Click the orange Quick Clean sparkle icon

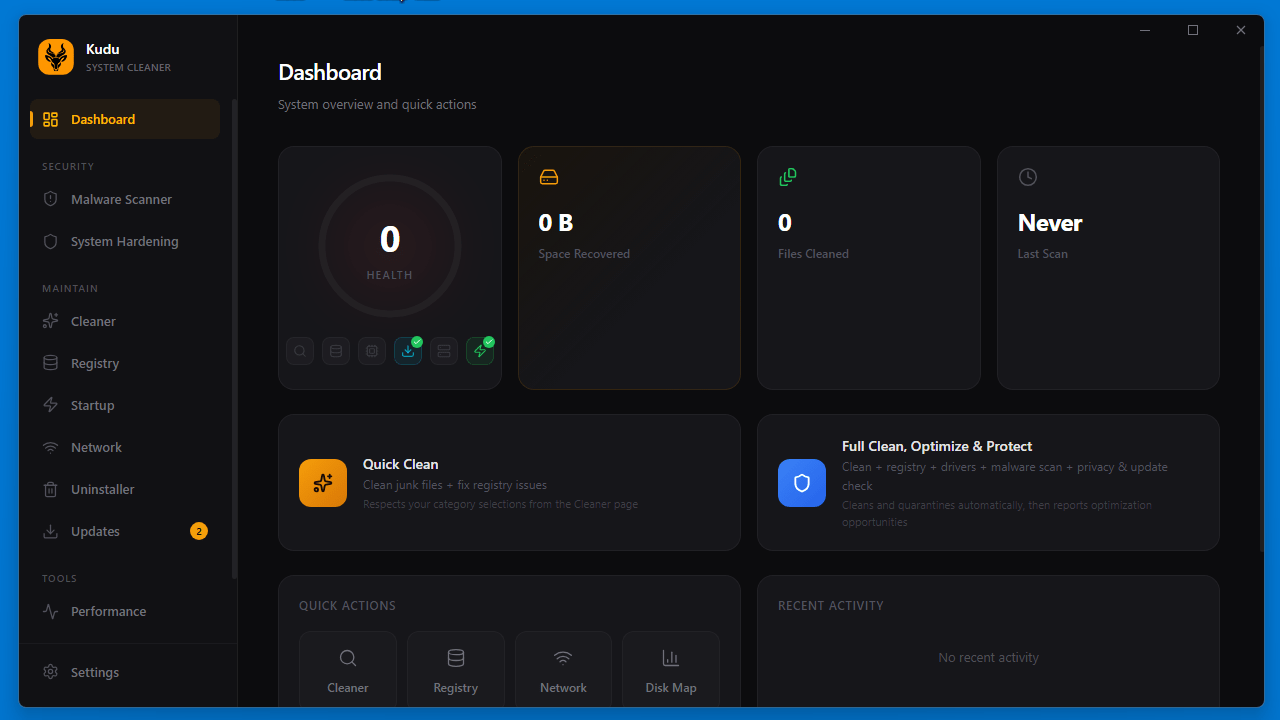[323, 483]
